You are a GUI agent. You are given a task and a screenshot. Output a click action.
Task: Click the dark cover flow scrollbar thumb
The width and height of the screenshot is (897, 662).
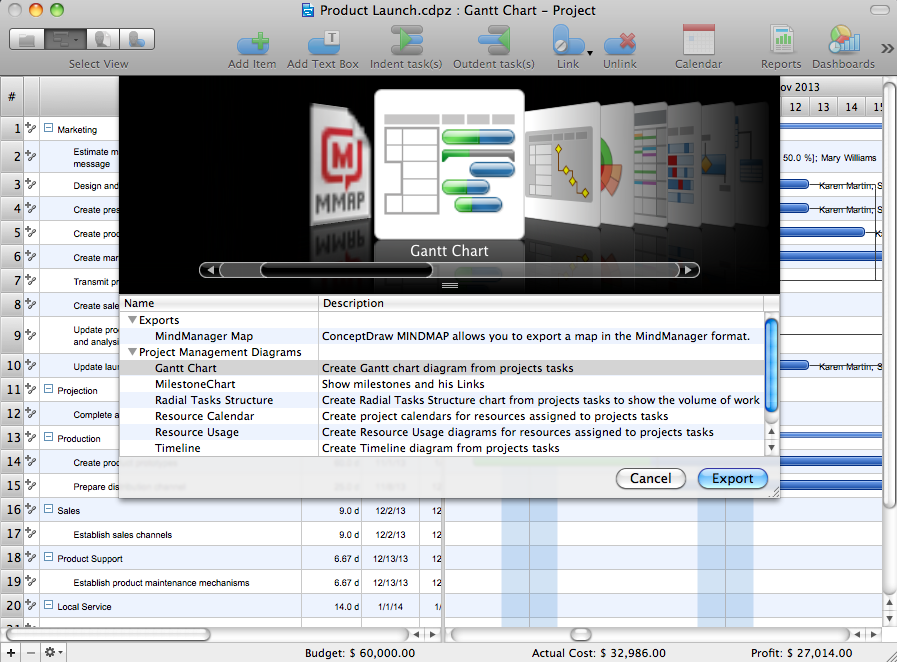pos(346,270)
